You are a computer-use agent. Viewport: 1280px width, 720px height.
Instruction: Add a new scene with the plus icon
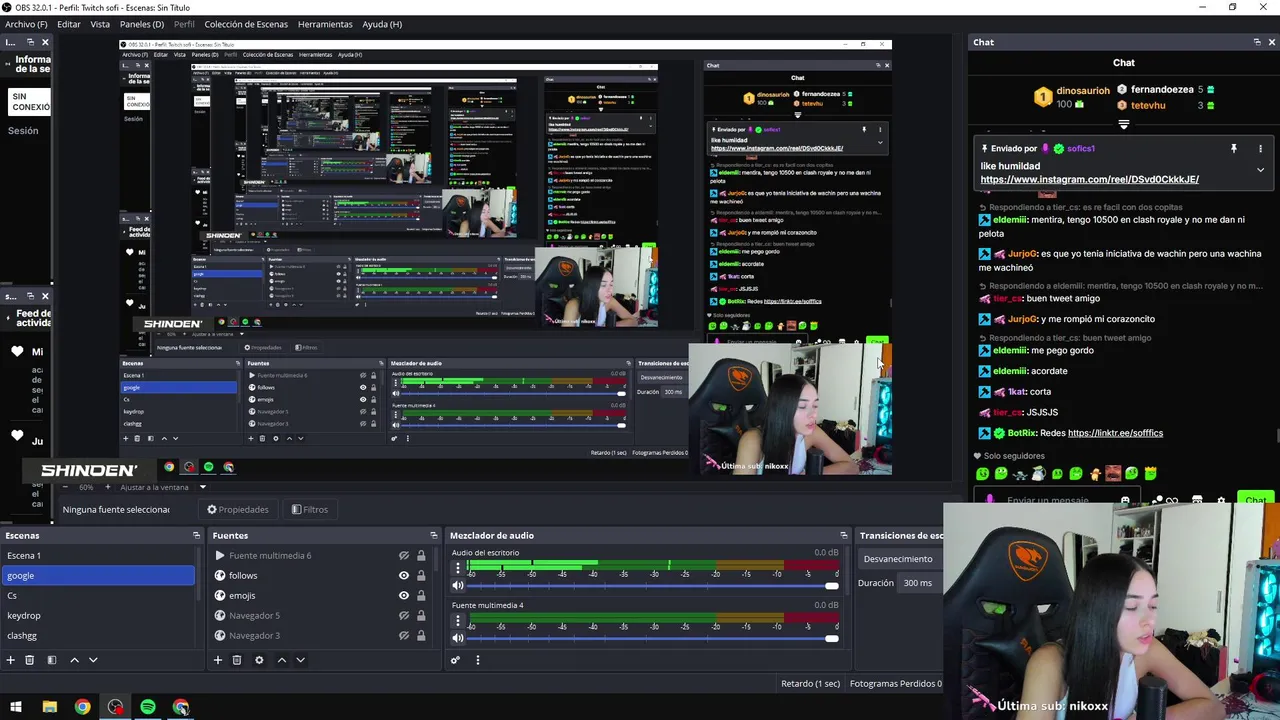pyautogui.click(x=11, y=660)
